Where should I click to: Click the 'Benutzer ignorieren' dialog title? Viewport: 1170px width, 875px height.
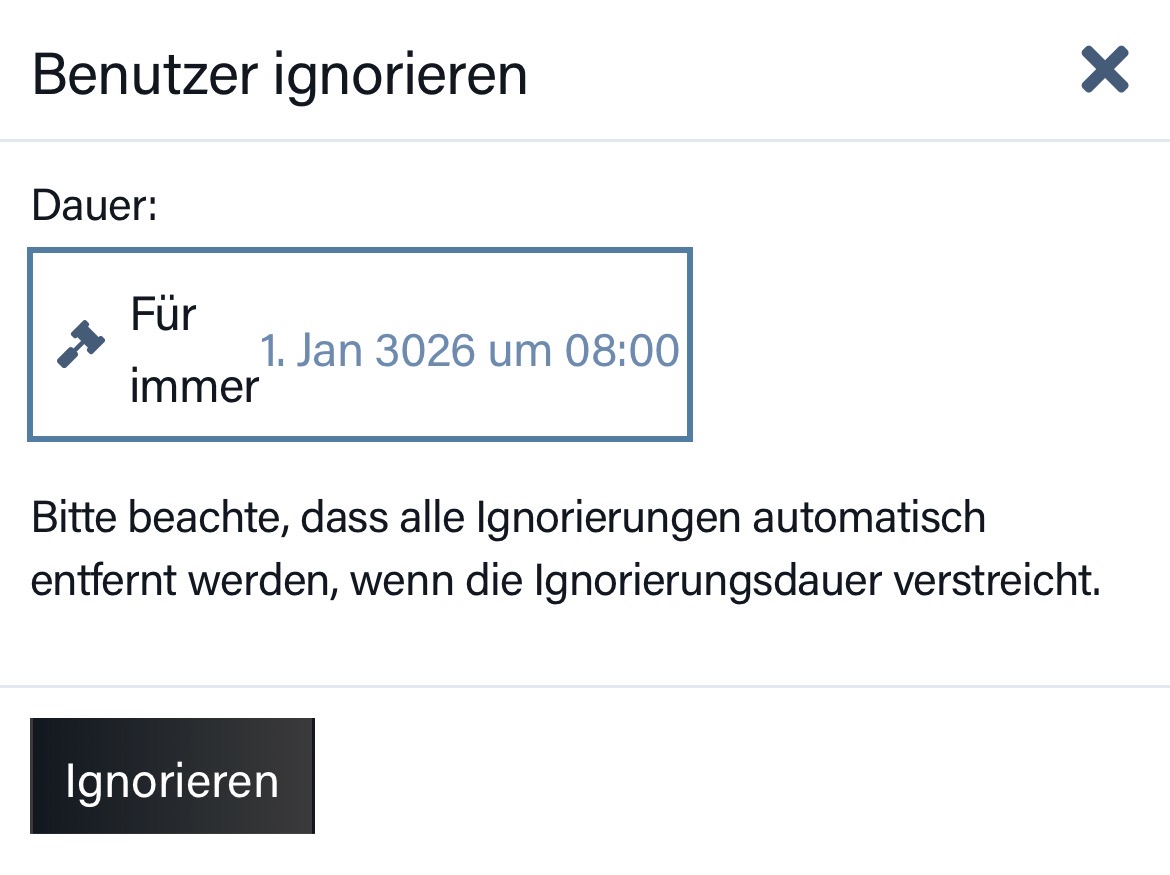point(280,75)
